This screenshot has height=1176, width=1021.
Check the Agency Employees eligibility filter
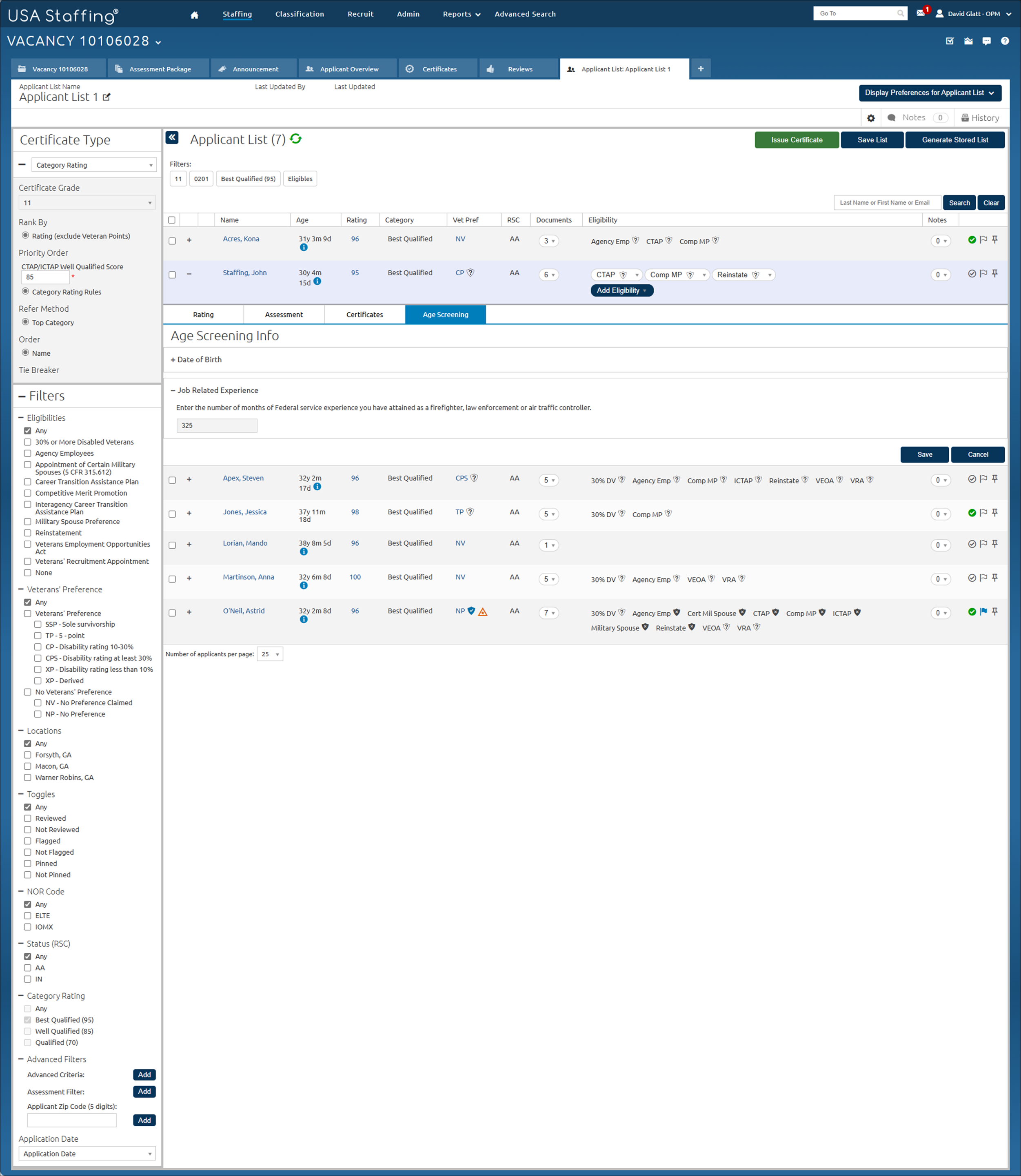click(27, 453)
